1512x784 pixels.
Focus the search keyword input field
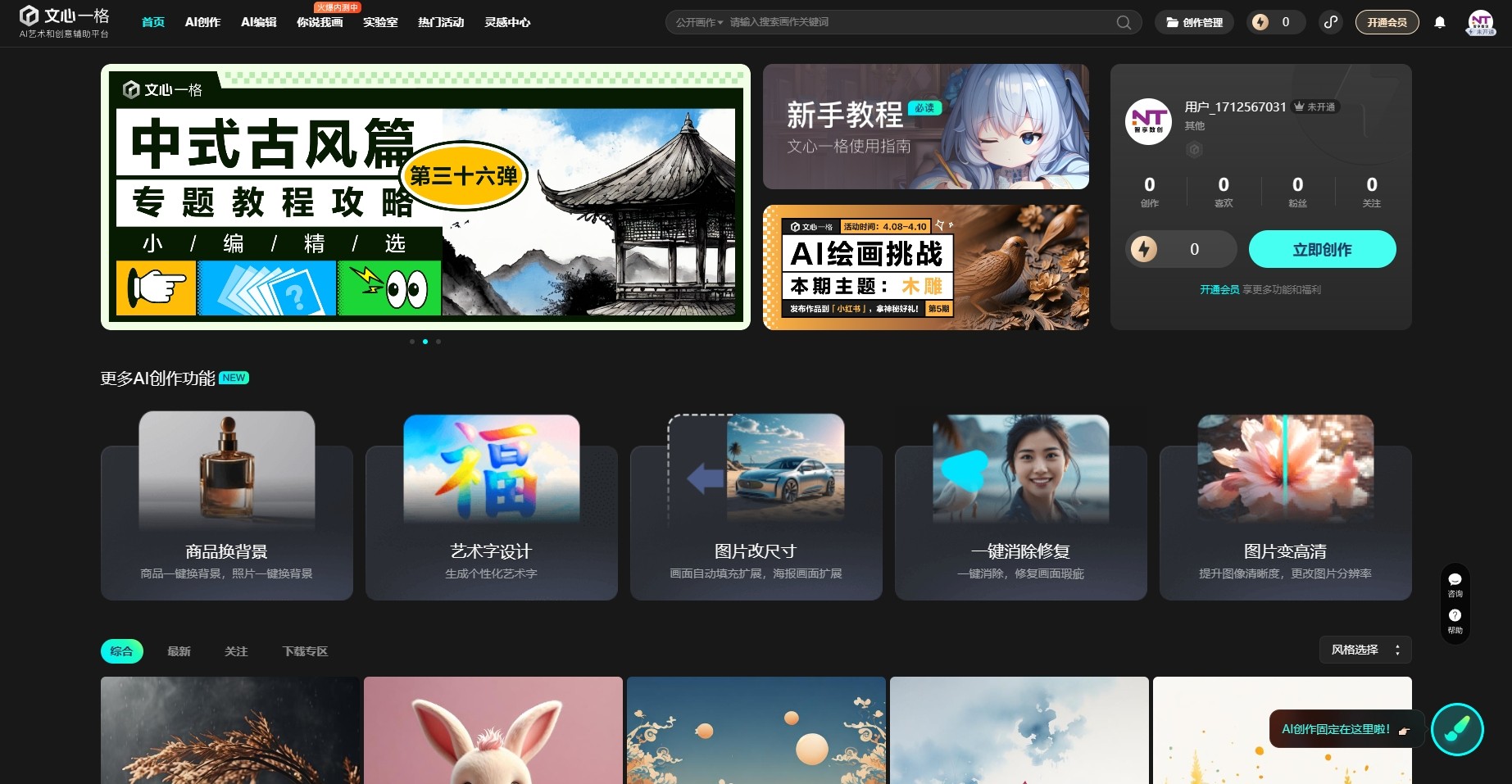pyautogui.click(x=918, y=22)
